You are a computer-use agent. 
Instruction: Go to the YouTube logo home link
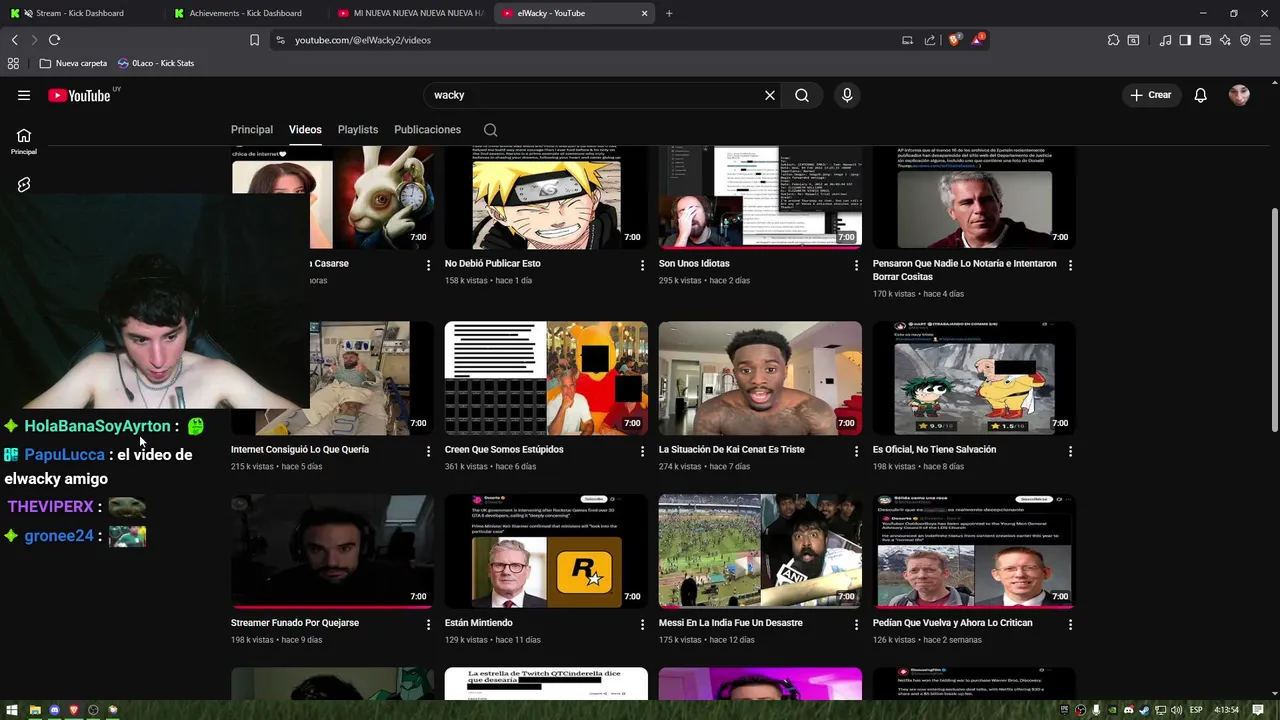tap(80, 95)
